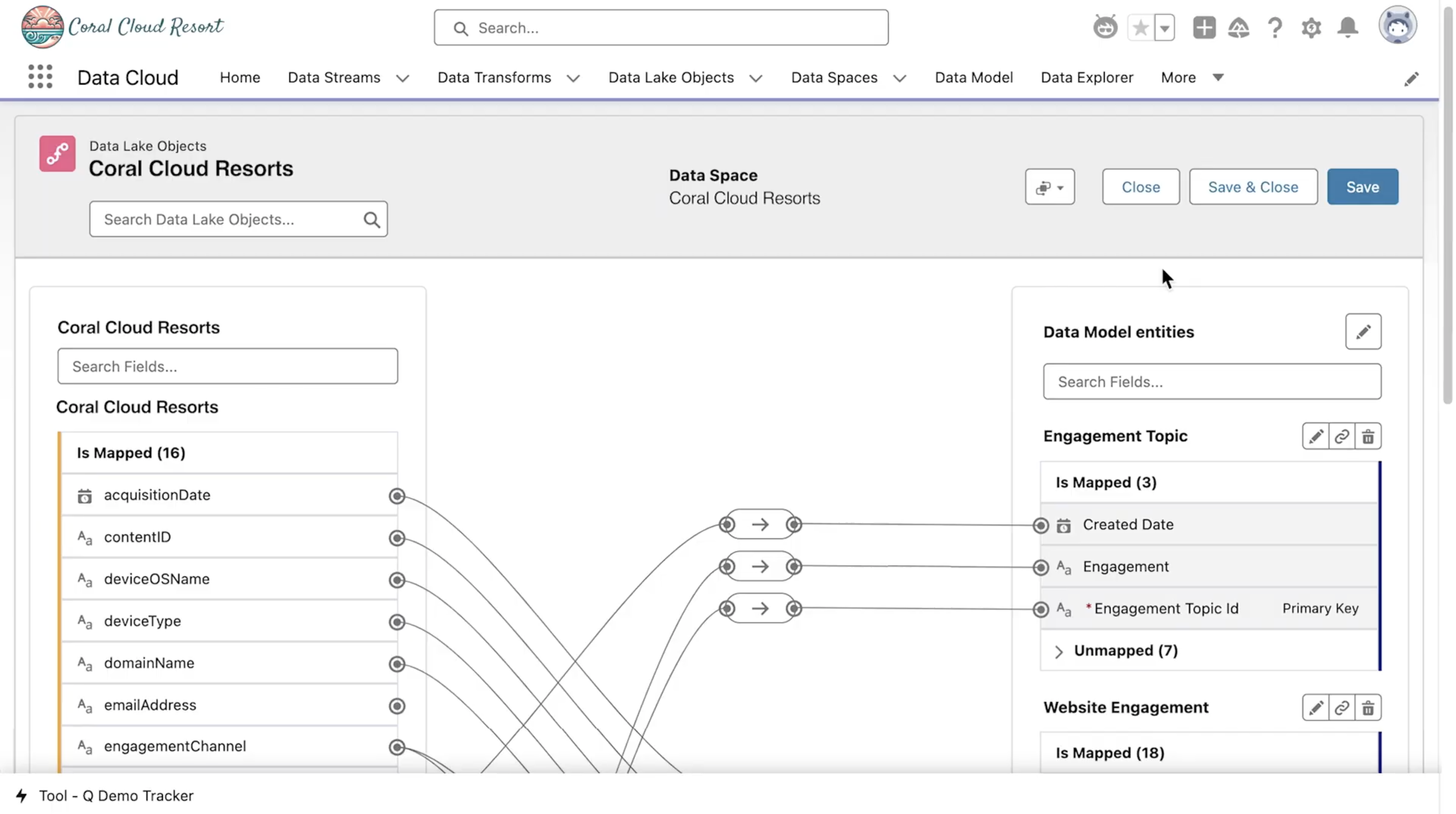
Task: Open the Setup gear icon
Action: click(1311, 28)
